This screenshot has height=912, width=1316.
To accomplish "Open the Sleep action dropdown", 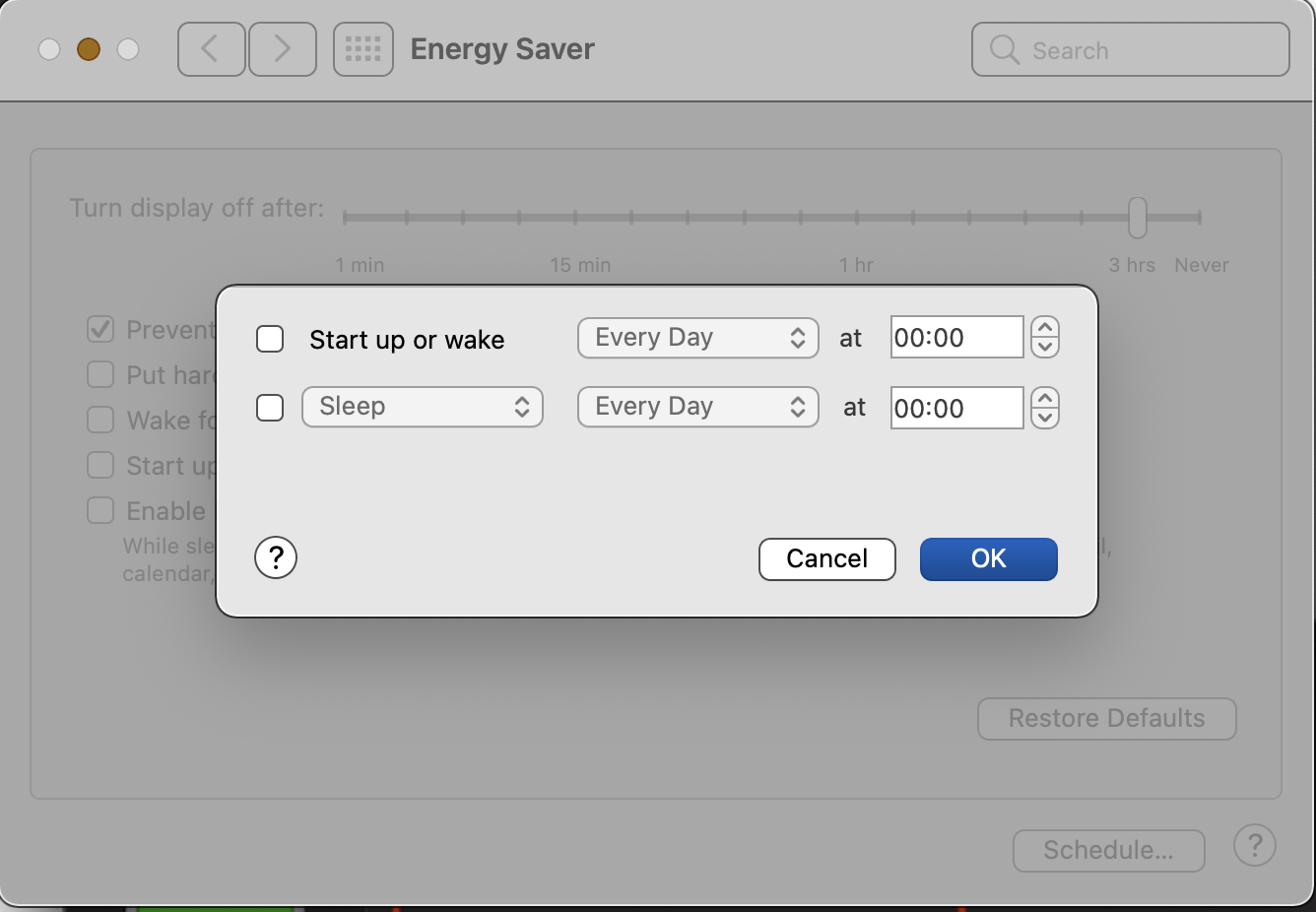I will tap(423, 407).
